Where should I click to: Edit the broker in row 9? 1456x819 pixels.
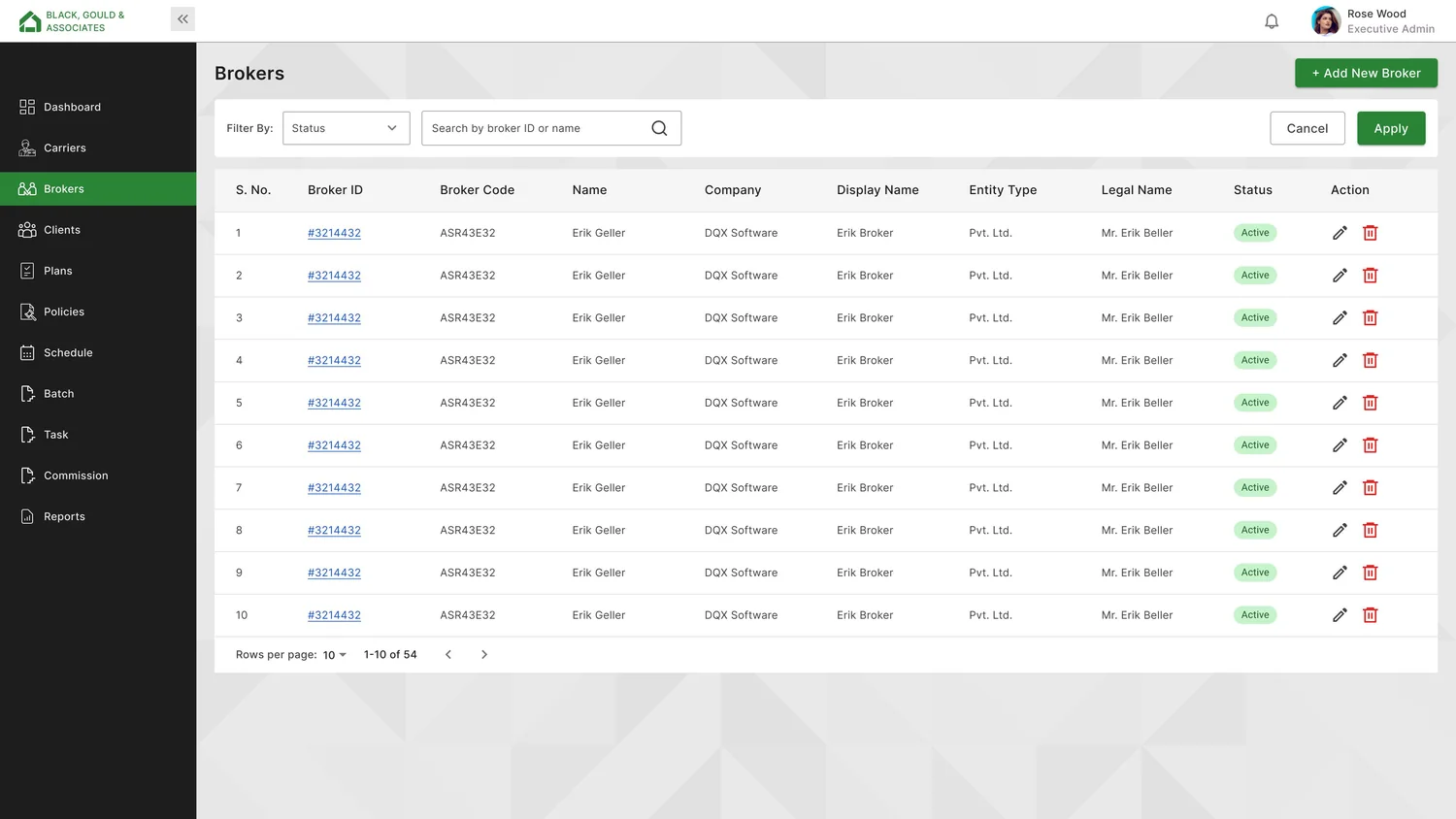(1340, 573)
